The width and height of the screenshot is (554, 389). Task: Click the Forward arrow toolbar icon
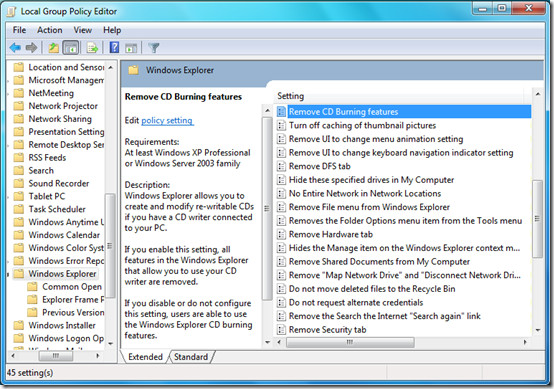click(x=31, y=47)
